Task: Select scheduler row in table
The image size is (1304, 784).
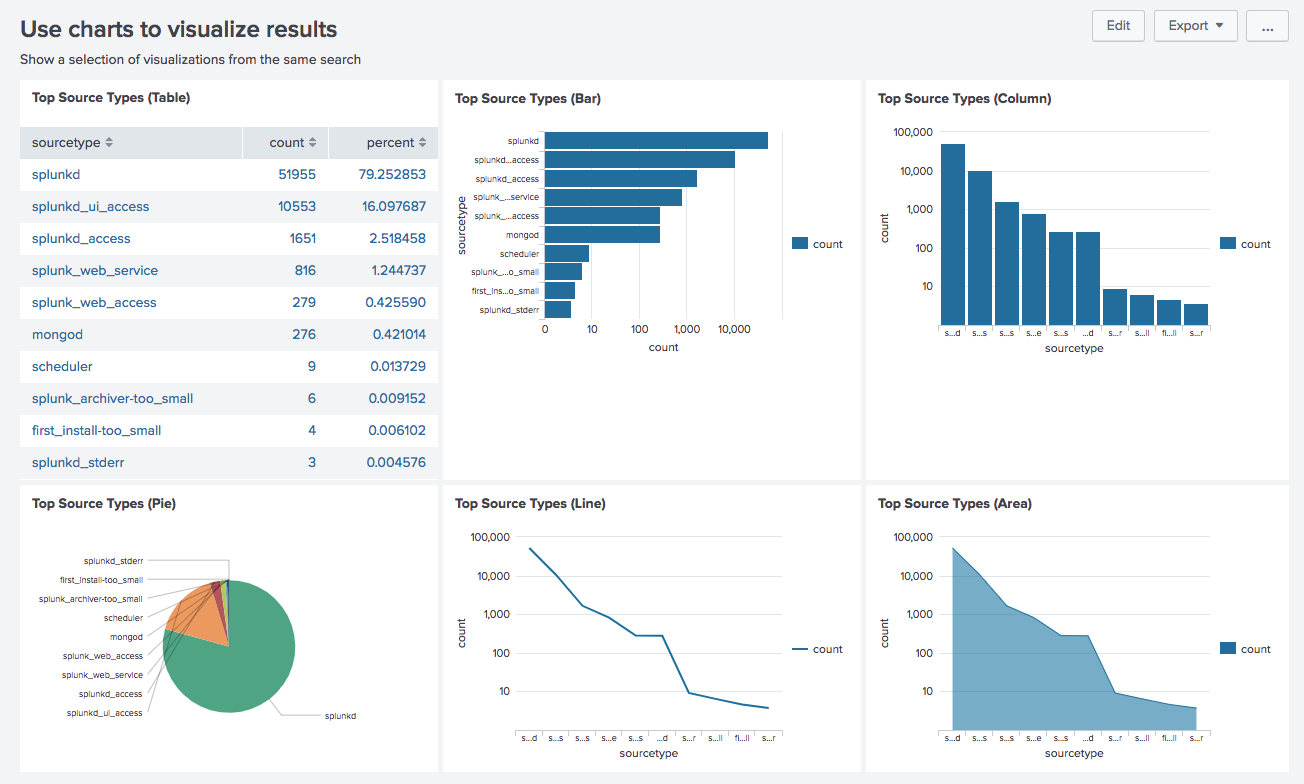Action: pos(229,367)
